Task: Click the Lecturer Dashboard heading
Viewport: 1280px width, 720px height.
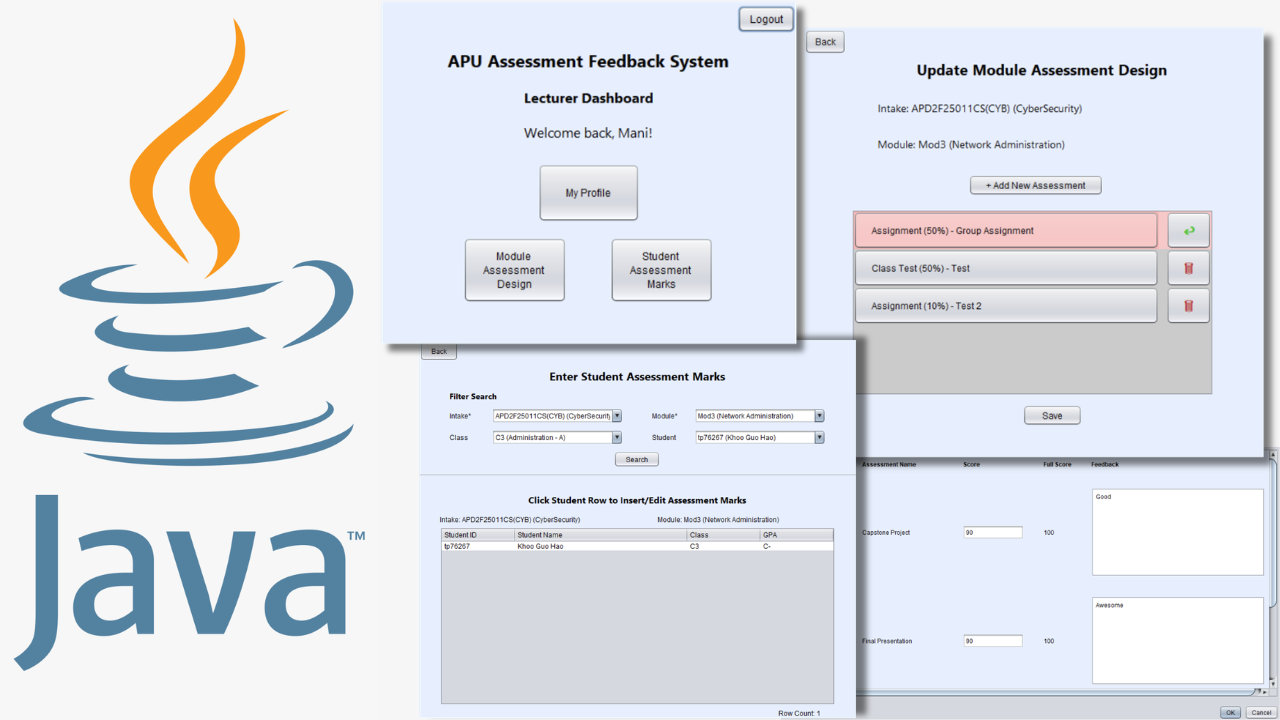Action: (x=588, y=98)
